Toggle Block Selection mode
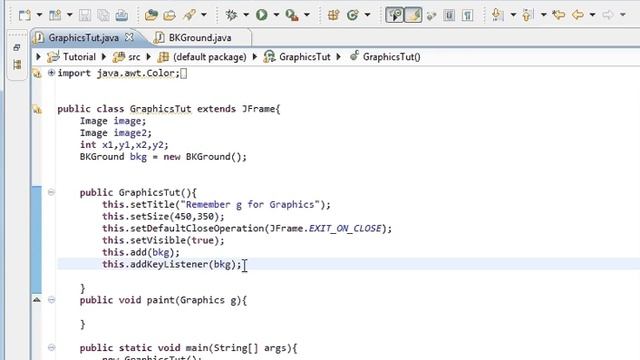The width and height of the screenshot is (640, 360). coord(449,16)
